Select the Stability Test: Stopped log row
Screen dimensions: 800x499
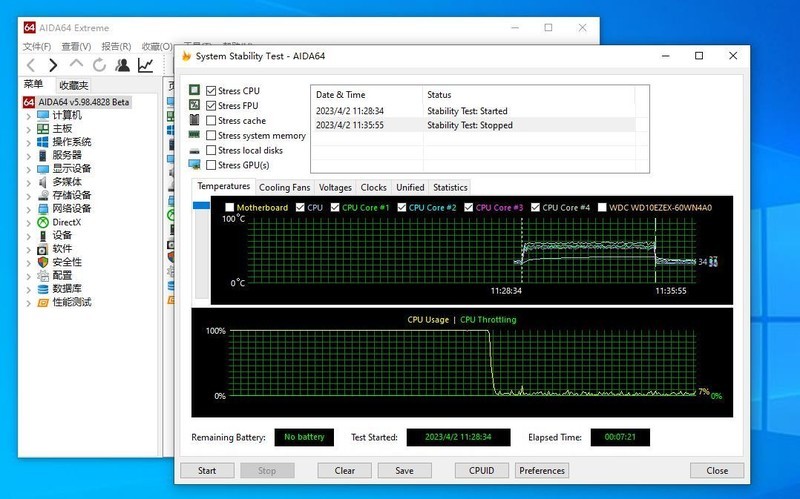[x=473, y=125]
